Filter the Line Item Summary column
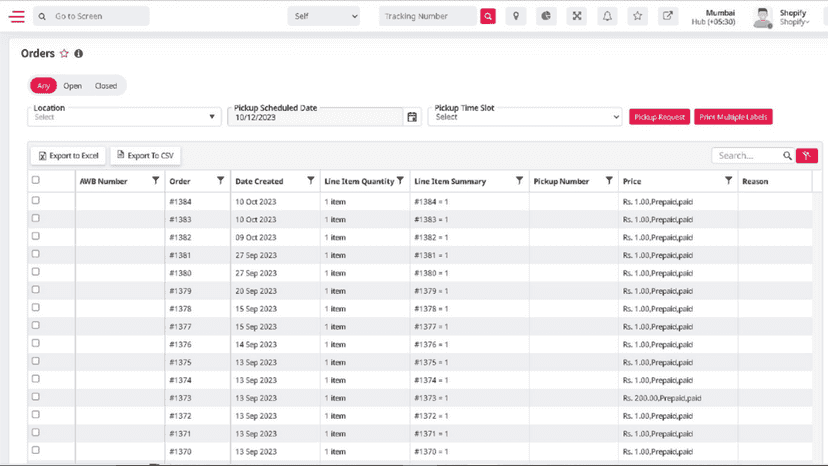Viewport: 828px width, 466px height. pos(519,181)
